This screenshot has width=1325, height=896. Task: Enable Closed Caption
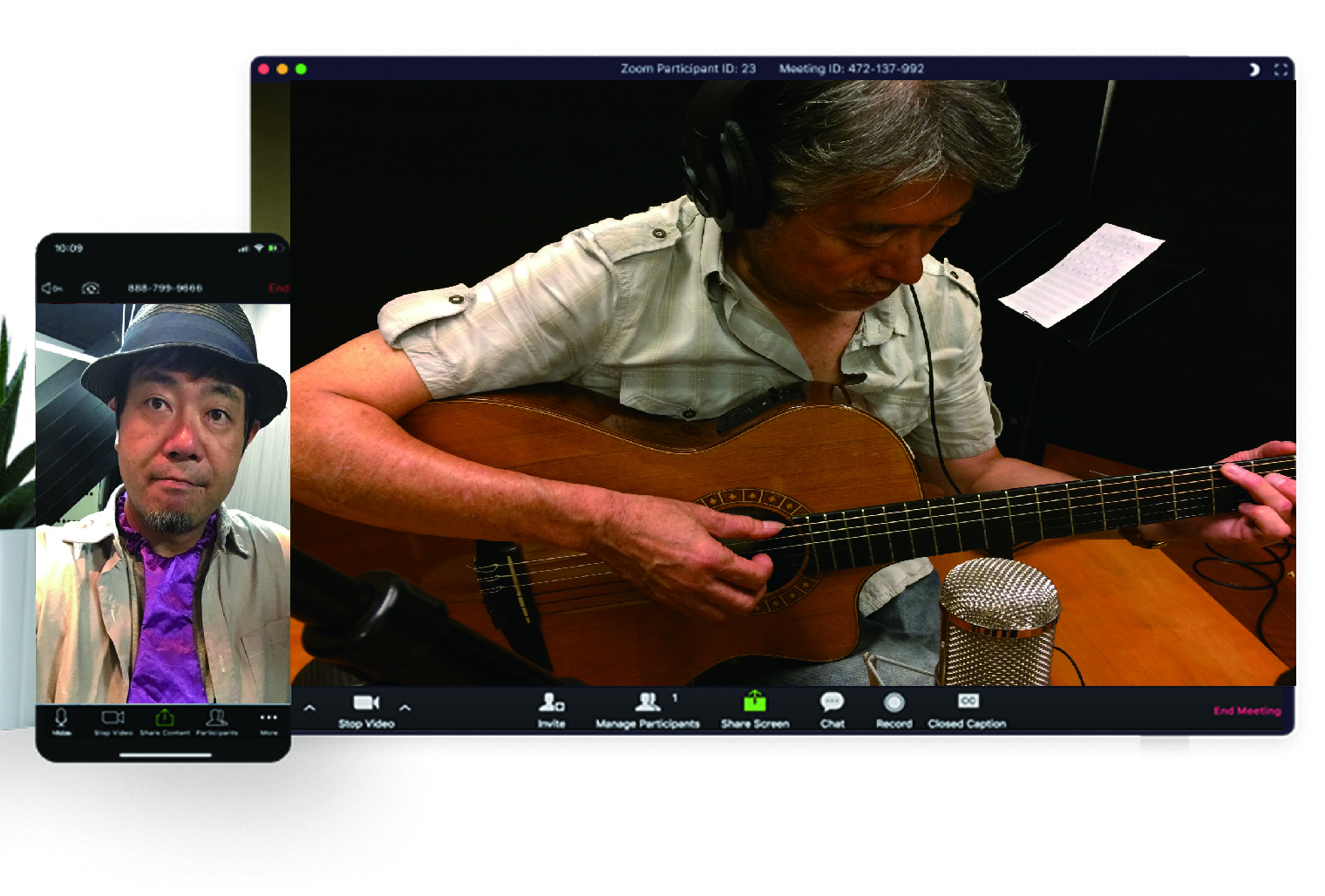967,710
